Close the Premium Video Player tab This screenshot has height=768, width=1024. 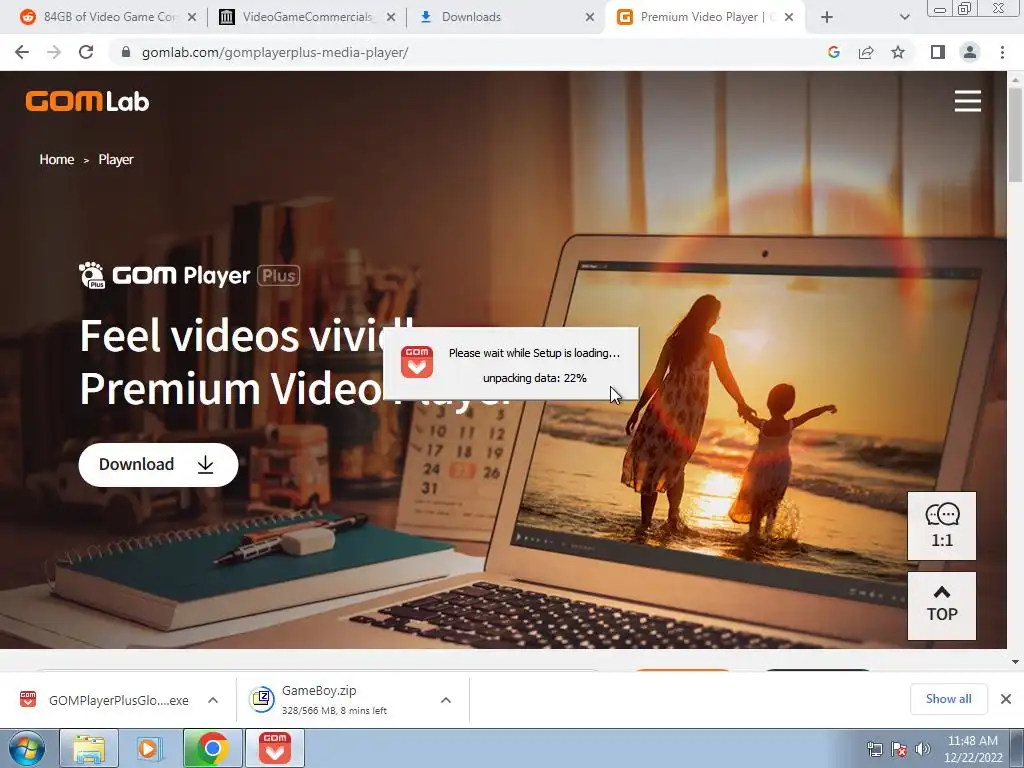pyautogui.click(x=789, y=18)
